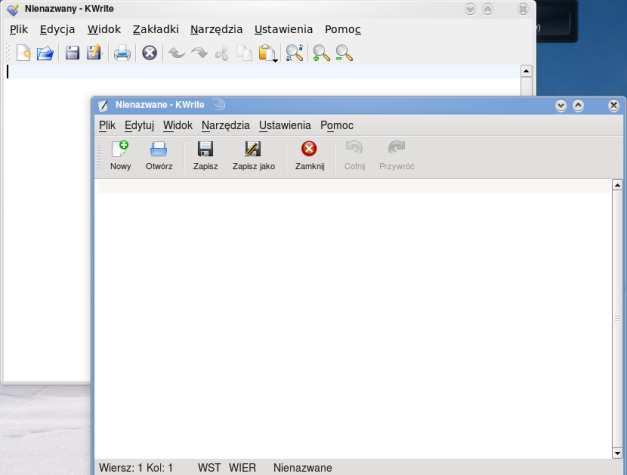
Task: Click the Print icon in the Nienazwany window
Action: pyautogui.click(x=122, y=53)
